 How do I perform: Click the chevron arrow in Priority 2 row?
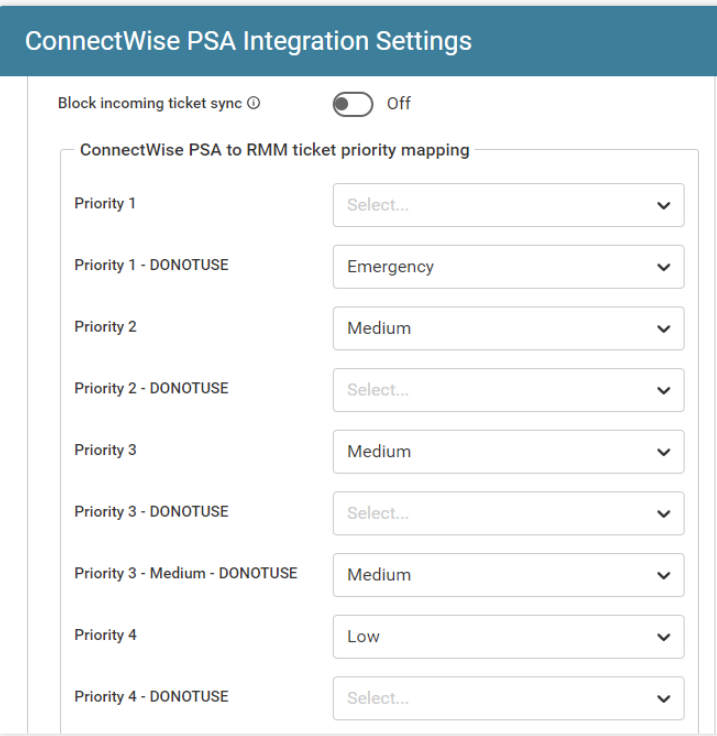pyautogui.click(x=663, y=328)
